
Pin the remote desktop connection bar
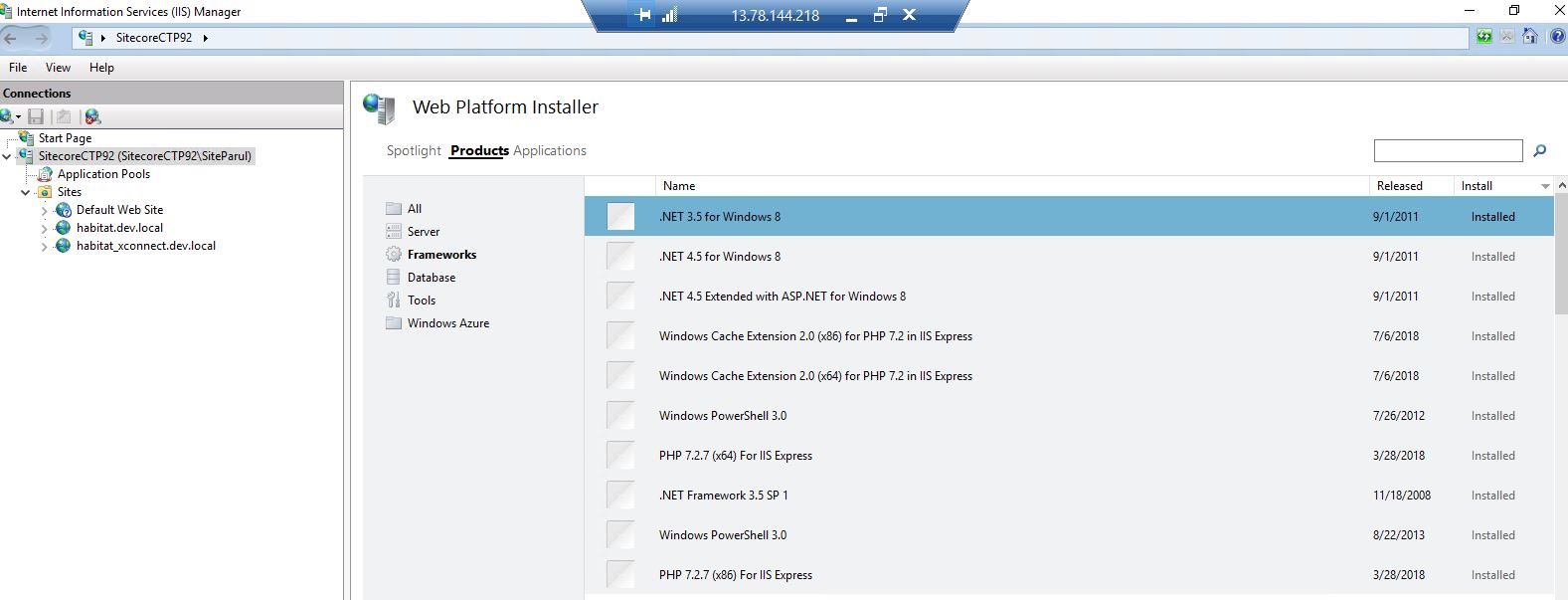(x=643, y=15)
